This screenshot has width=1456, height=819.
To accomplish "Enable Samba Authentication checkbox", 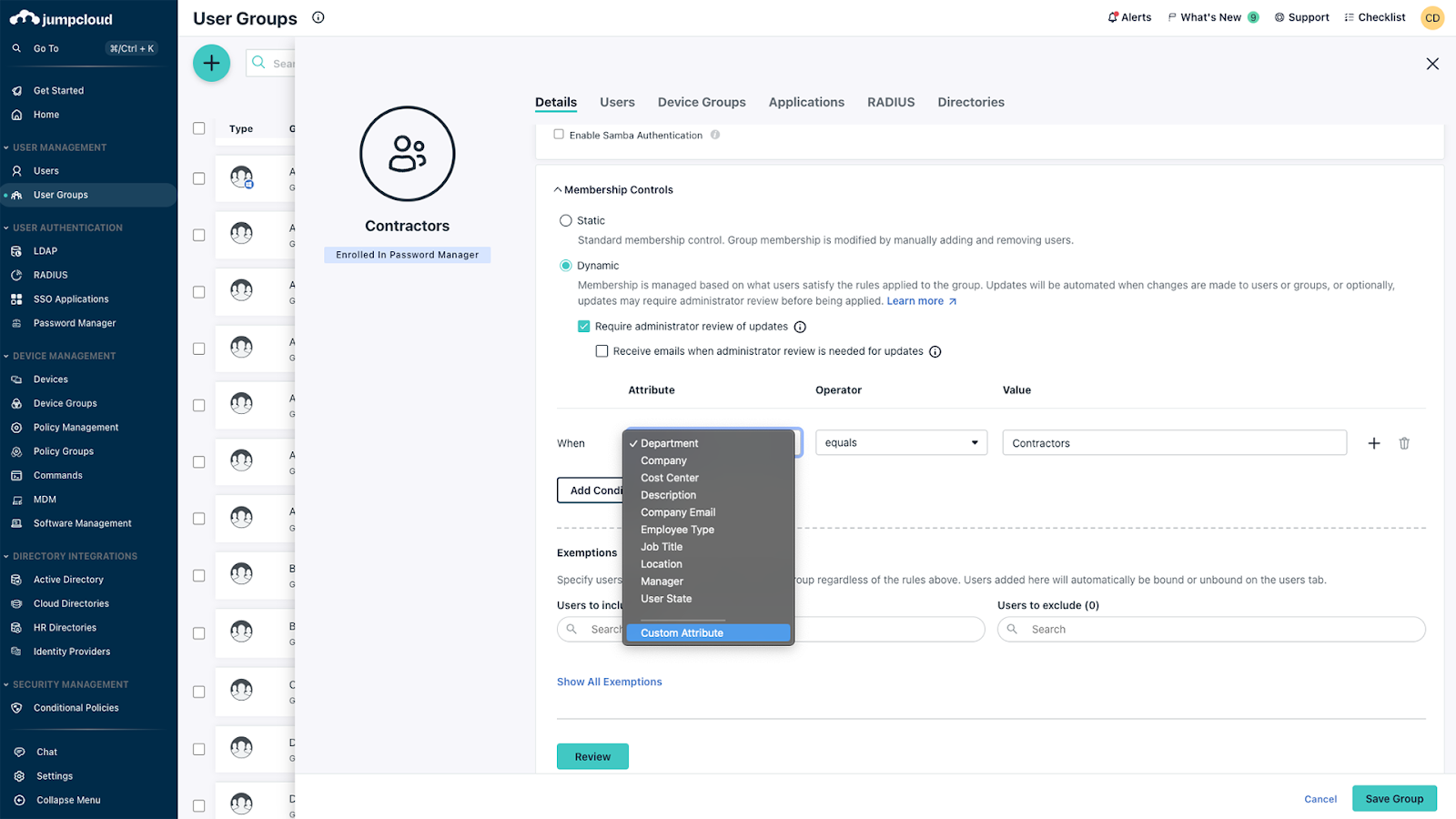I will (x=559, y=135).
